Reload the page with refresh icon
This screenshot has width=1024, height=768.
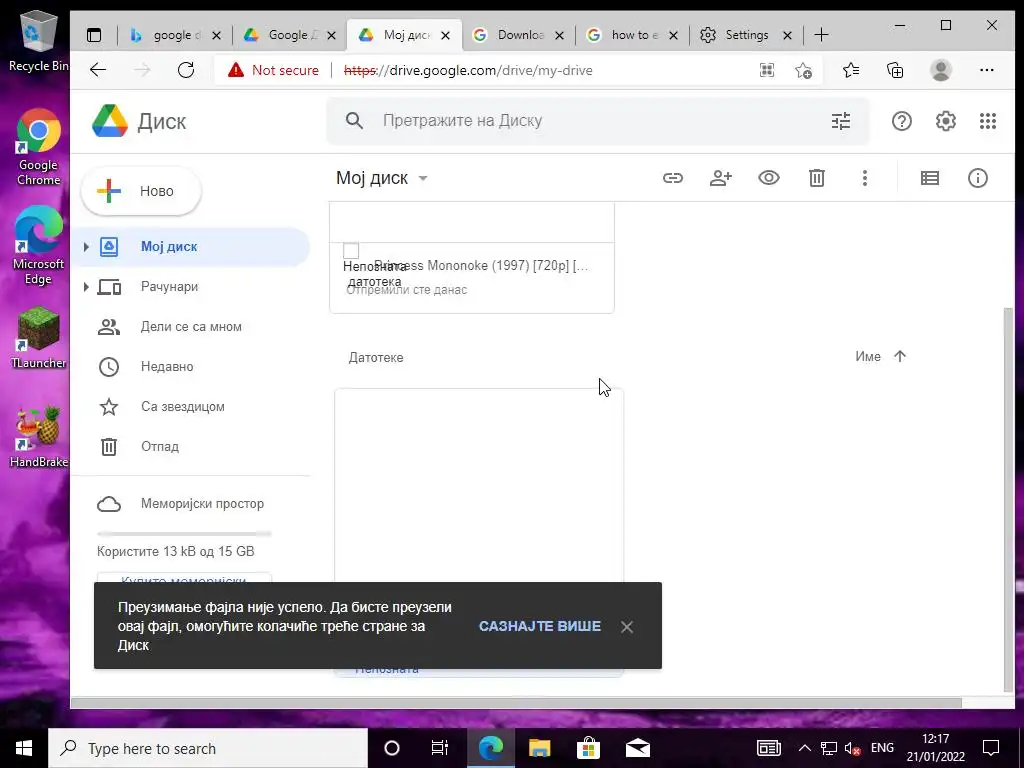click(x=186, y=70)
